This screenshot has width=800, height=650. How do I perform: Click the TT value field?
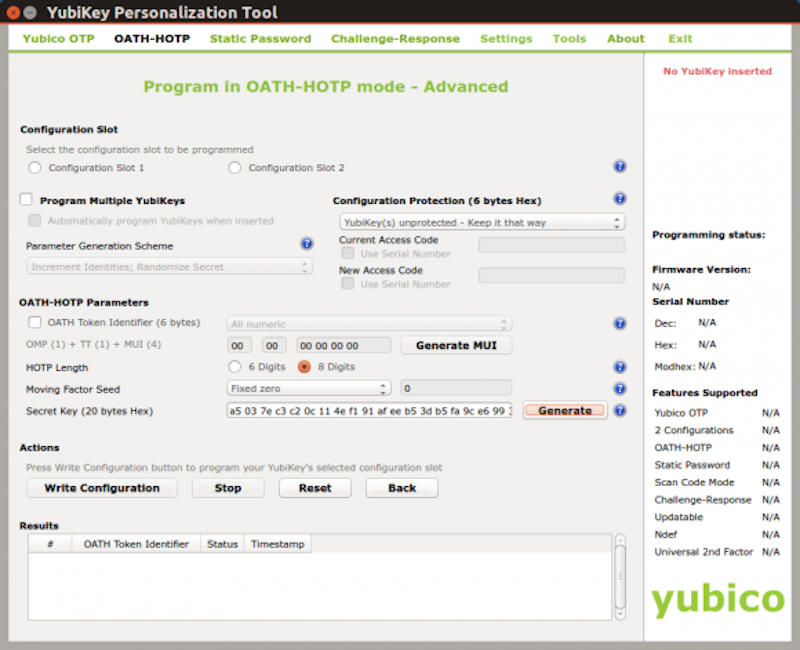(274, 345)
